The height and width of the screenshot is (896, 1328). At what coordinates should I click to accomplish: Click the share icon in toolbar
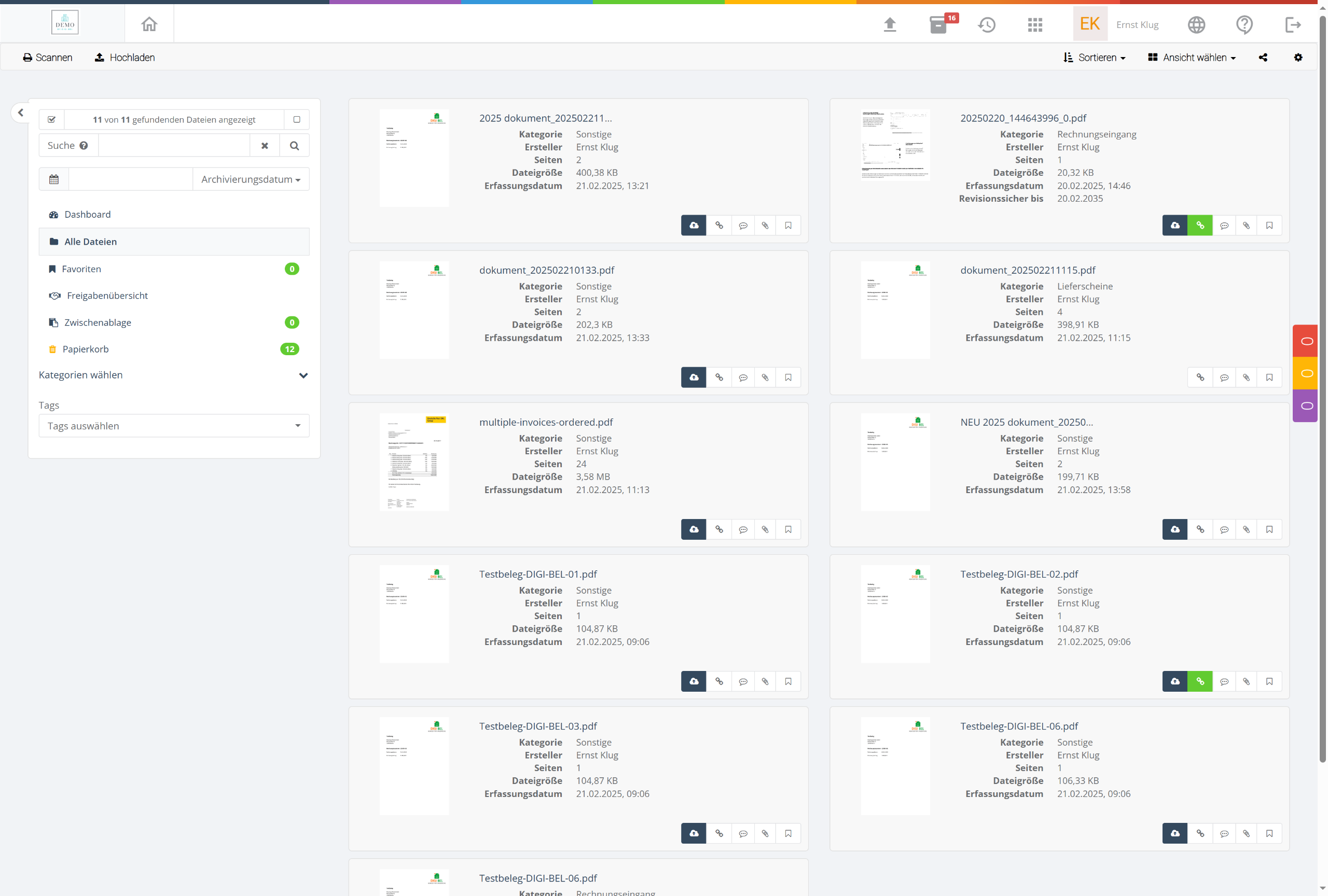point(1263,58)
